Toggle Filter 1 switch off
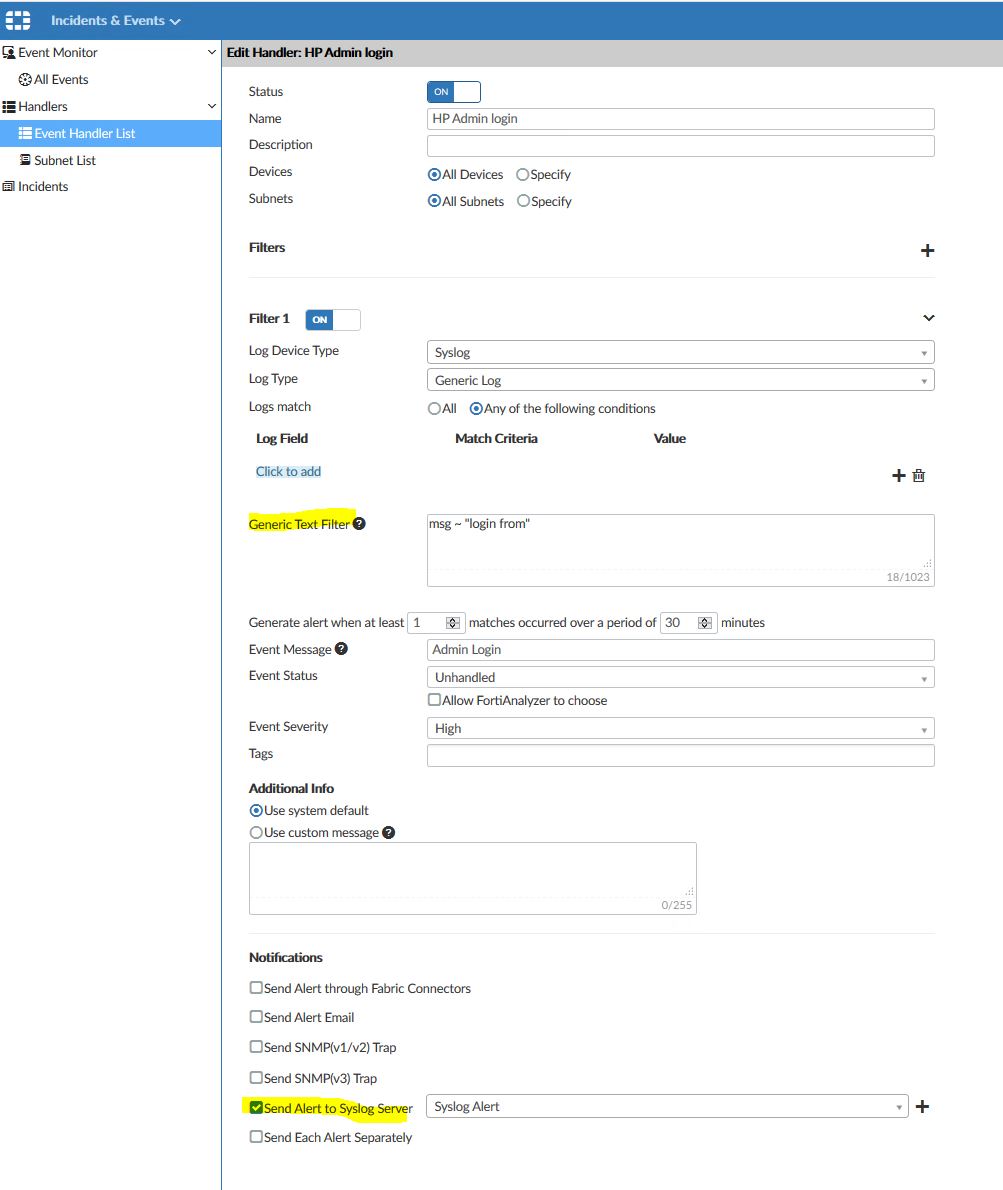 pyautogui.click(x=333, y=320)
